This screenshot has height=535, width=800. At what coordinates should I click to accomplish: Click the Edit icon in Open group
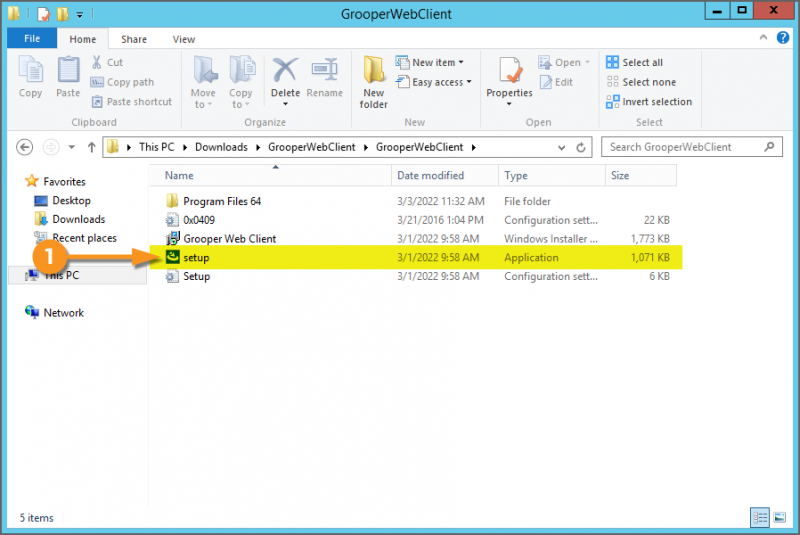[x=546, y=82]
